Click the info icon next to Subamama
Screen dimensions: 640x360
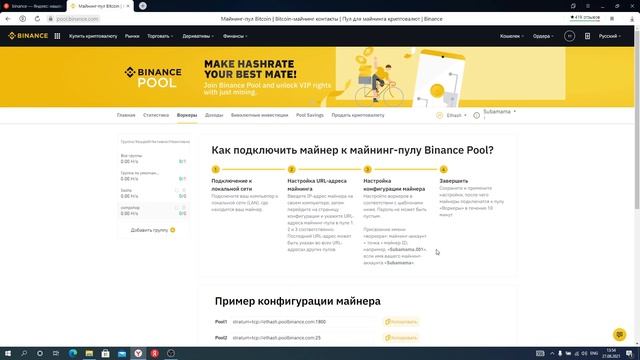coord(476,116)
